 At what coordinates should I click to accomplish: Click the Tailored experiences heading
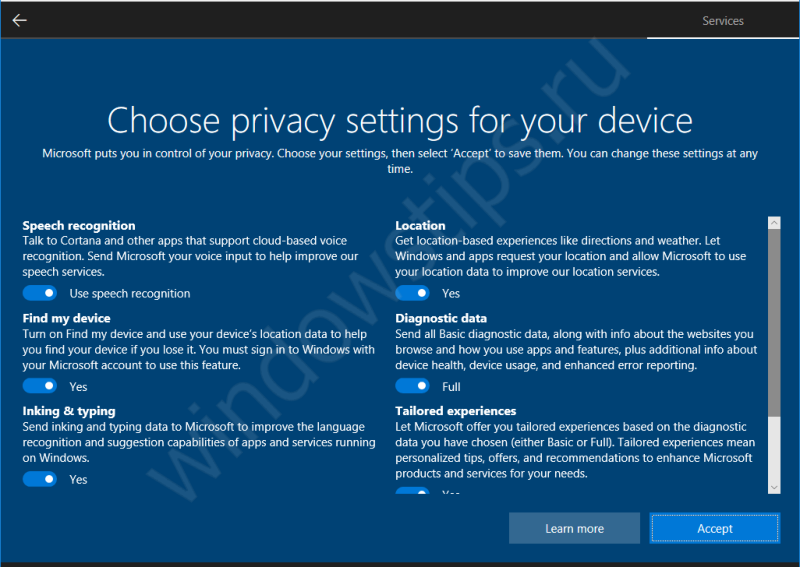(456, 411)
